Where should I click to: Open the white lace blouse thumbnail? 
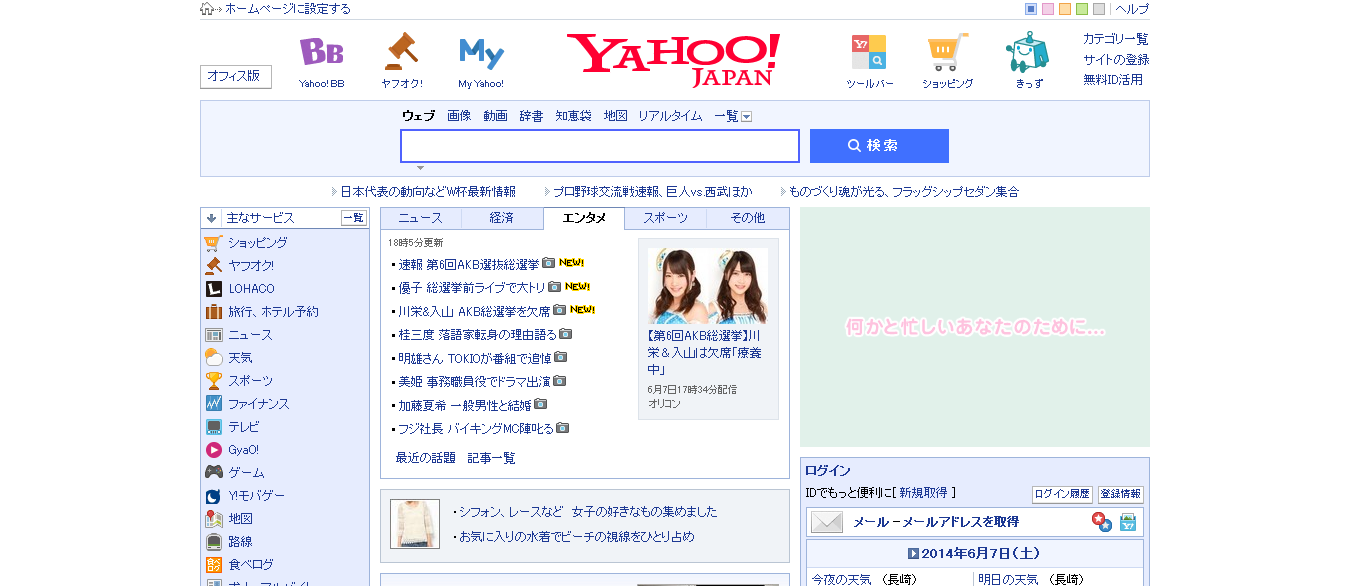coord(415,523)
